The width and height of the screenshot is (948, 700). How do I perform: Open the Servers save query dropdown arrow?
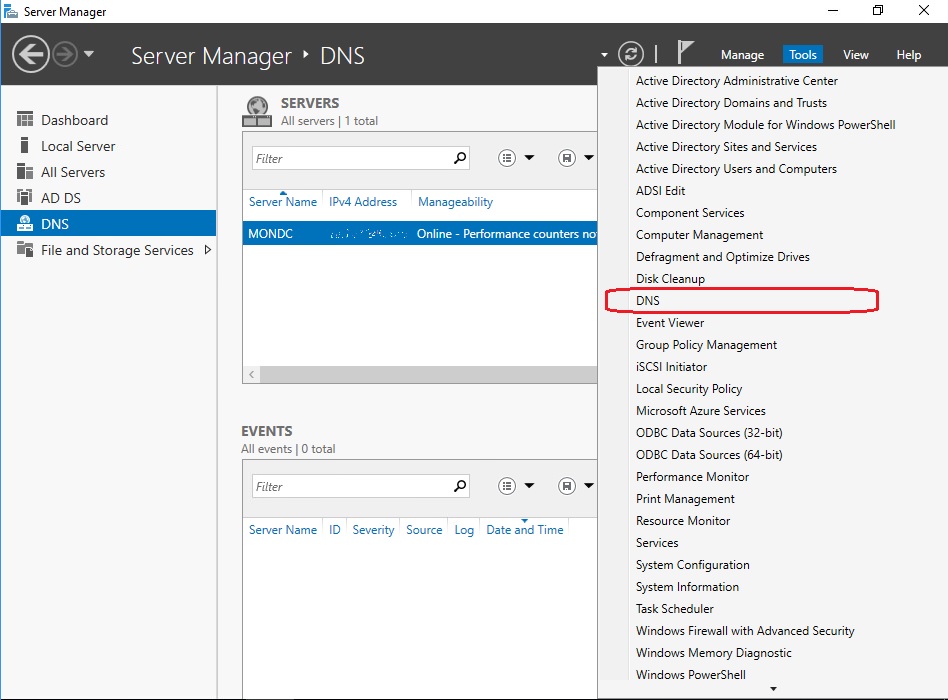tap(589, 158)
